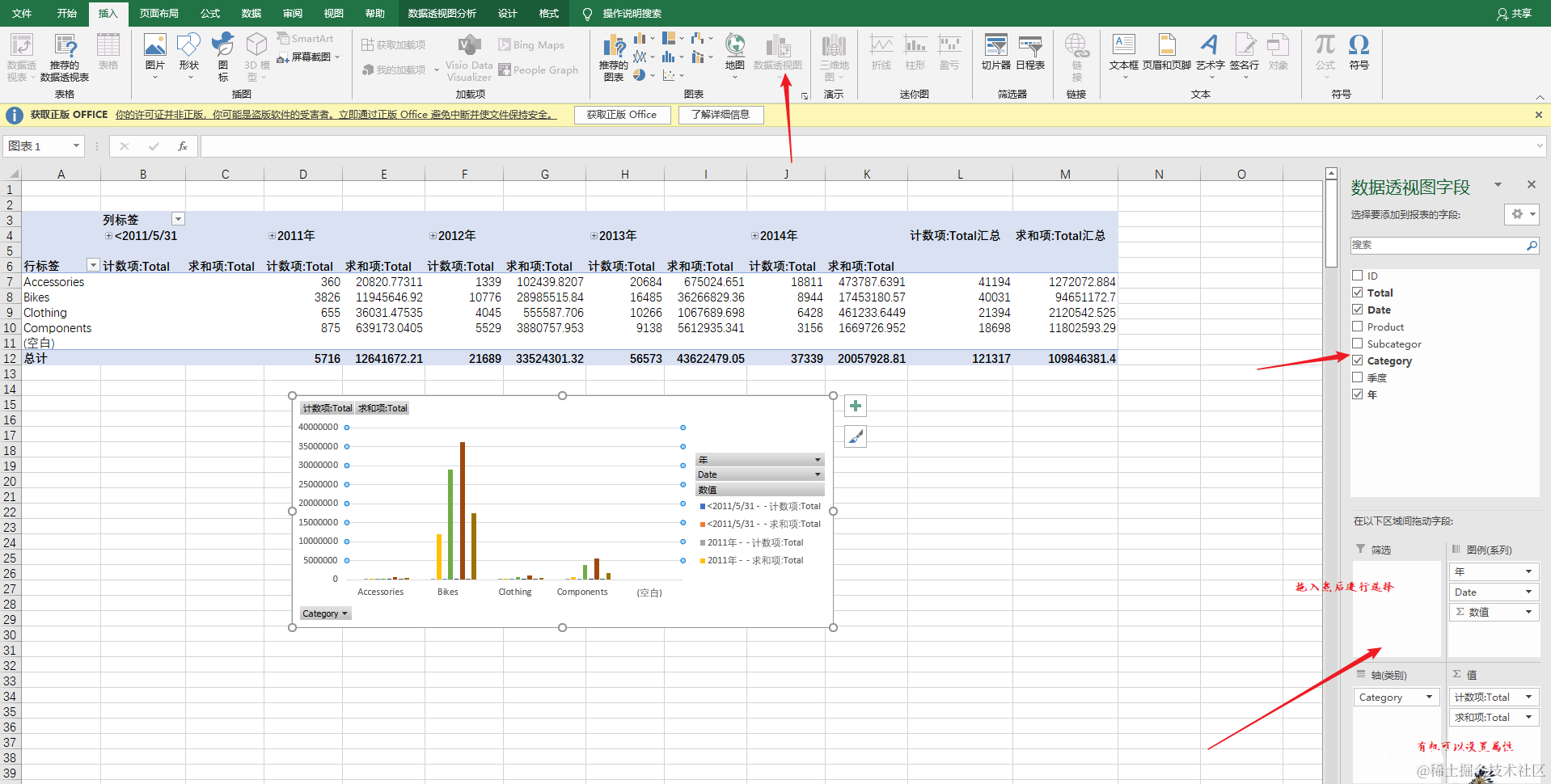Uncheck the Category field checkbox
This screenshot has width=1551, height=784.
click(1358, 360)
